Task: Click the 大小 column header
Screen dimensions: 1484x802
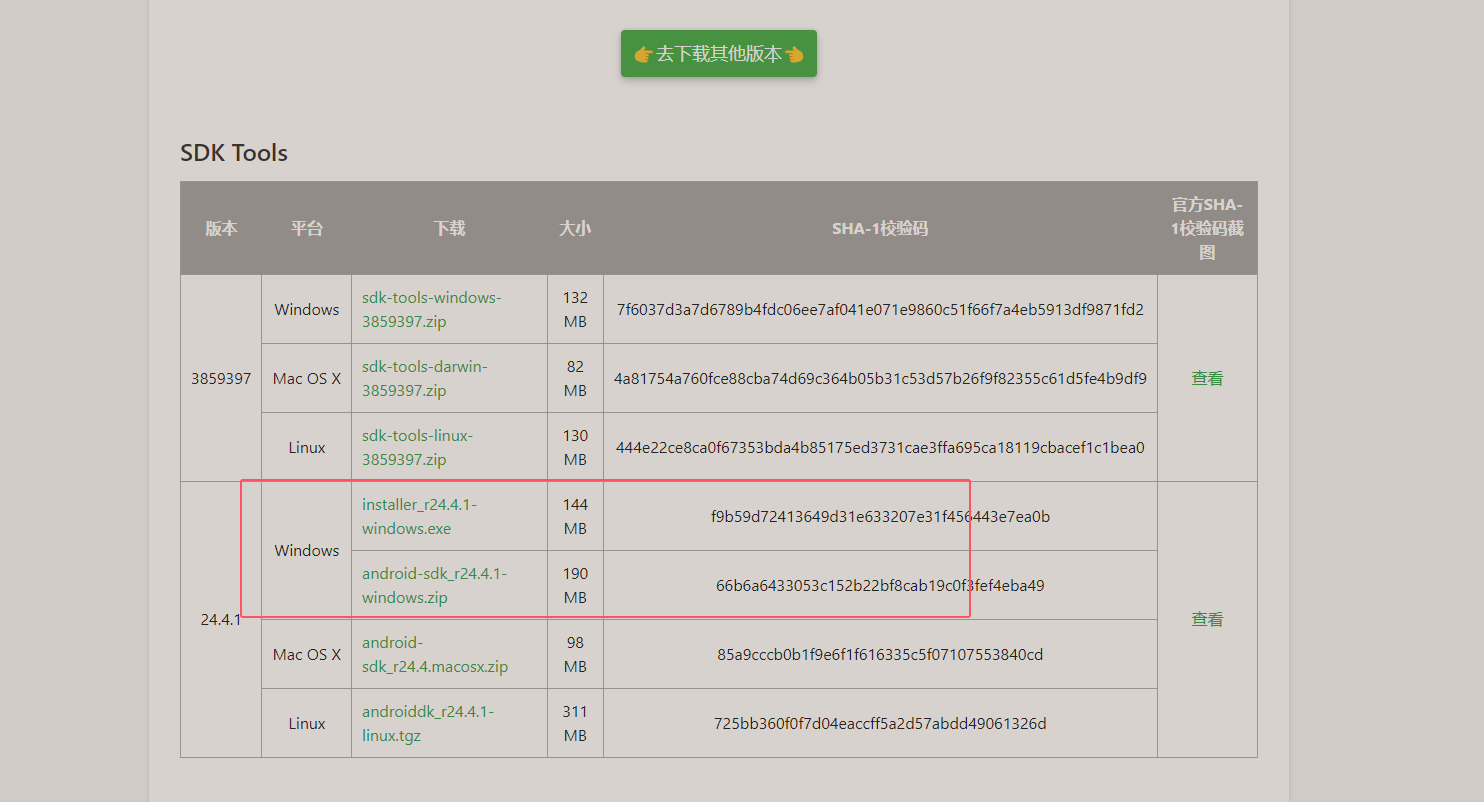Action: (575, 228)
